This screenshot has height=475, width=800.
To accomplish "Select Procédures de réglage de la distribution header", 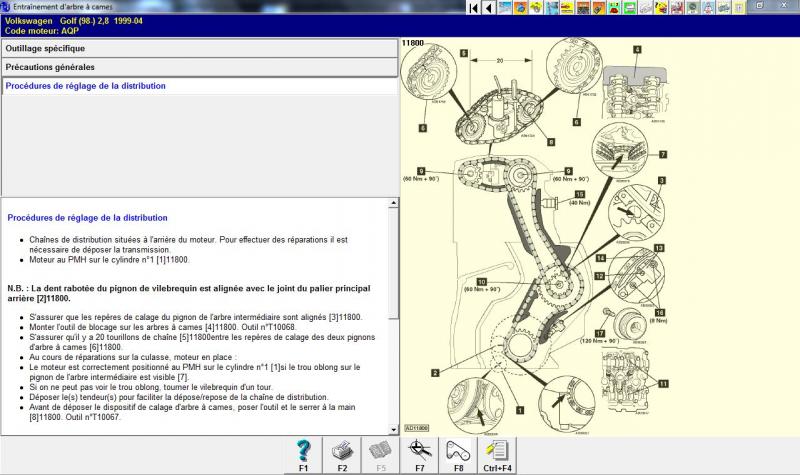I will [x=199, y=86].
